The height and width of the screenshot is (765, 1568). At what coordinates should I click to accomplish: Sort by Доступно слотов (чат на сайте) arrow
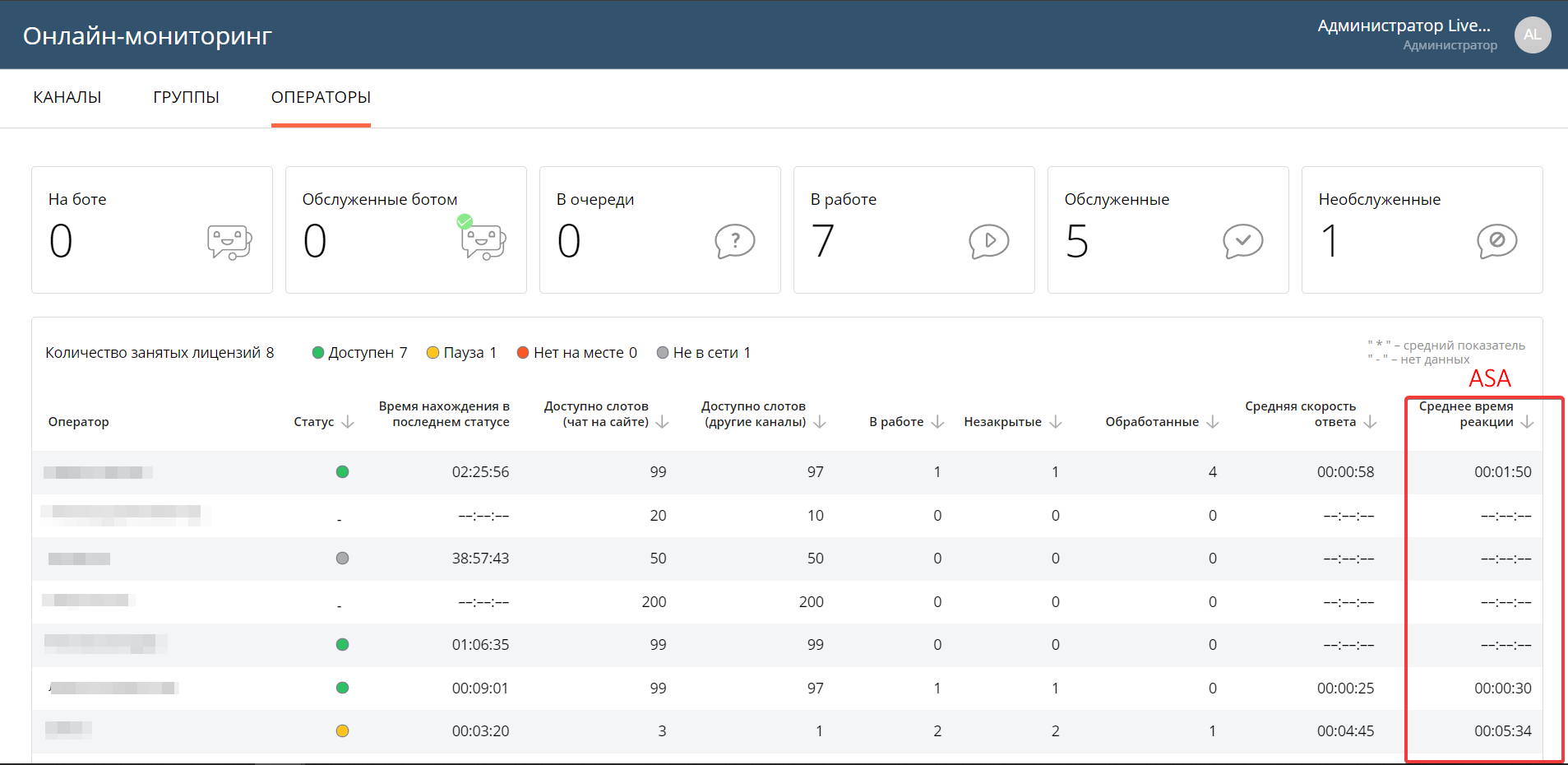[x=663, y=422]
